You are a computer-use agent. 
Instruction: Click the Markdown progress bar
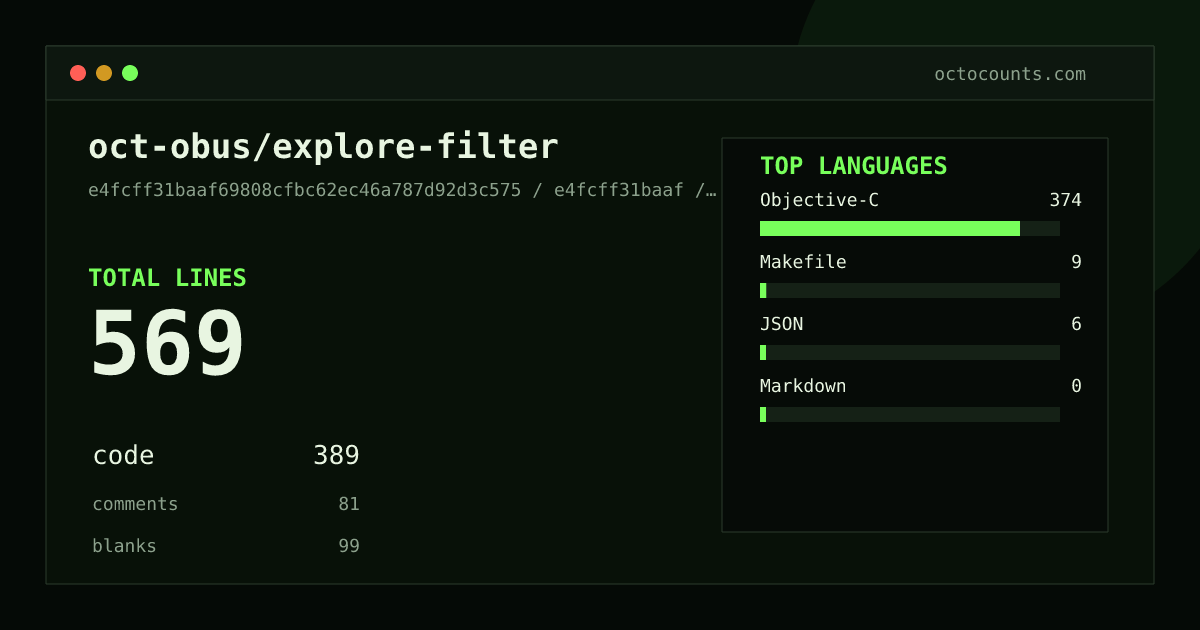[910, 414]
